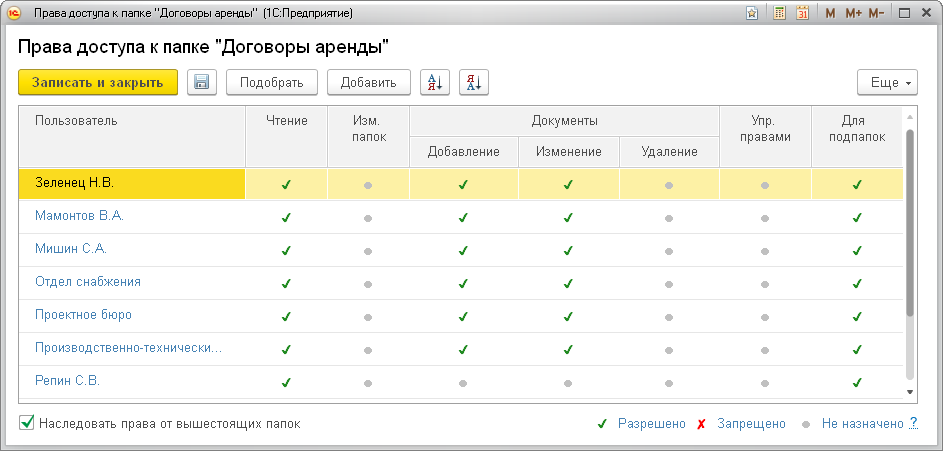Image resolution: width=943 pixels, height=451 pixels.
Task: Click the 1C application logo icon
Action: [14, 13]
